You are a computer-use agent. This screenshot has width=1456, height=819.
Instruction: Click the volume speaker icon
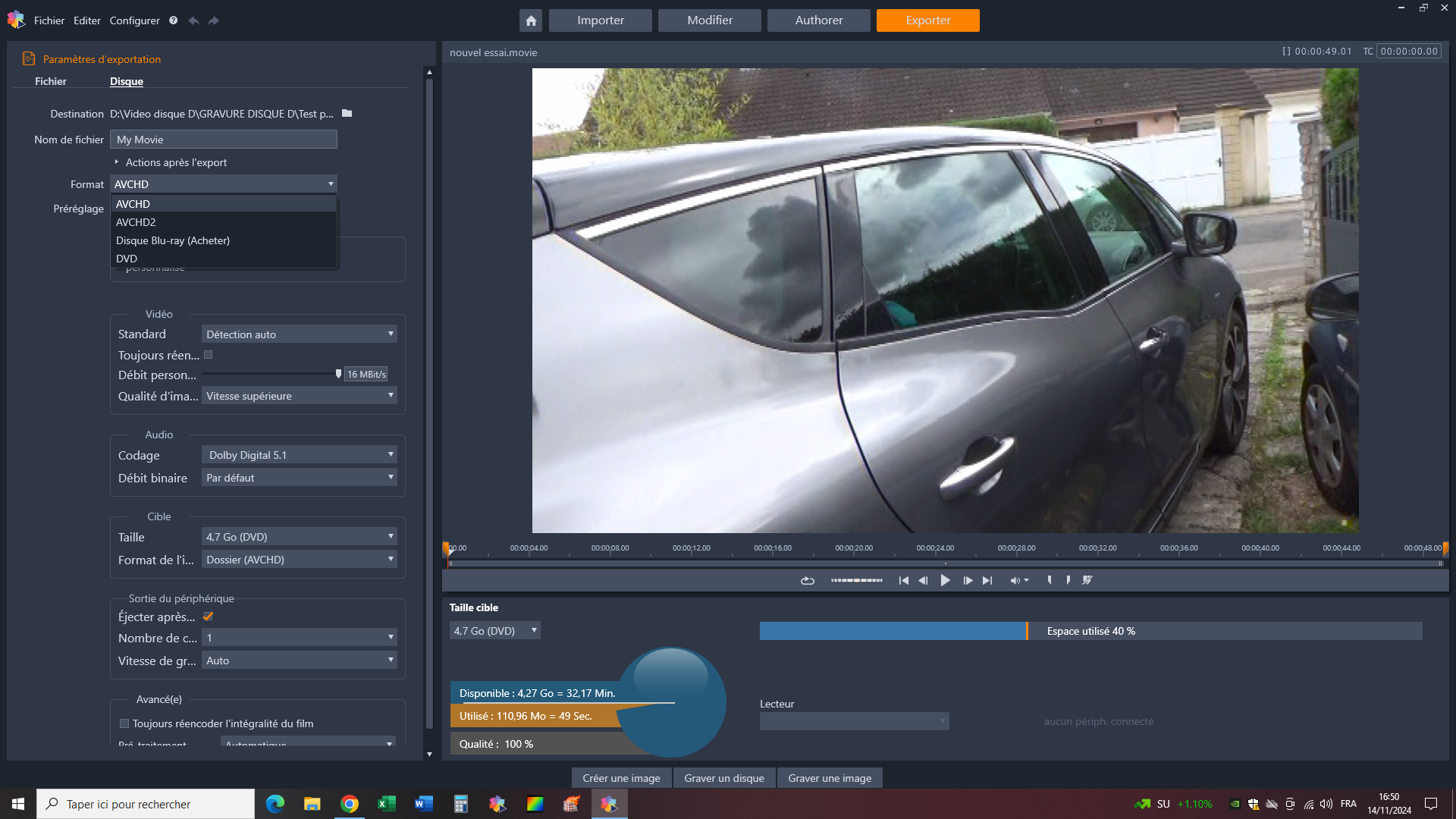pyautogui.click(x=1015, y=581)
